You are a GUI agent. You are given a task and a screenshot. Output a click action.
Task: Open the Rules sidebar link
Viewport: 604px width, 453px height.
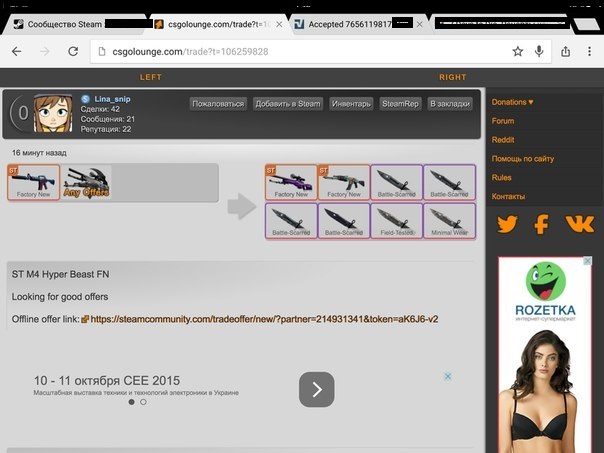[x=501, y=178]
